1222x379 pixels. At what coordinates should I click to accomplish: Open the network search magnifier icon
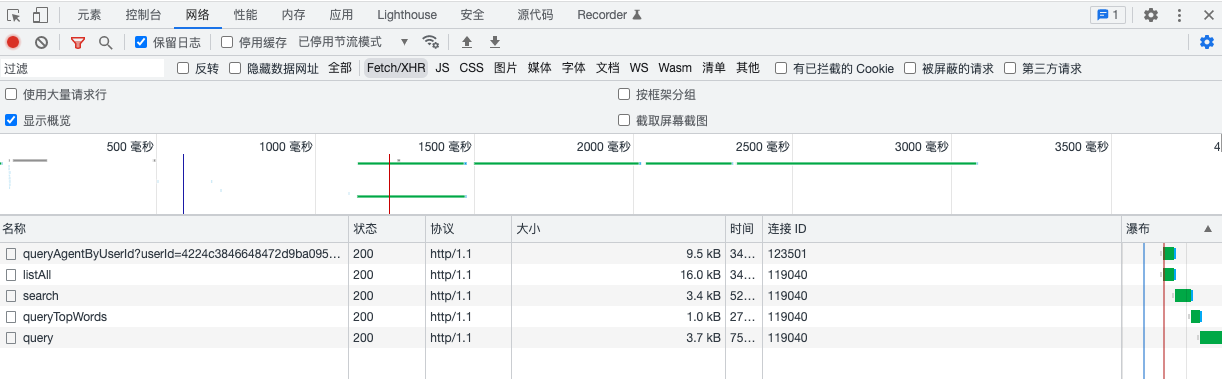(x=105, y=42)
